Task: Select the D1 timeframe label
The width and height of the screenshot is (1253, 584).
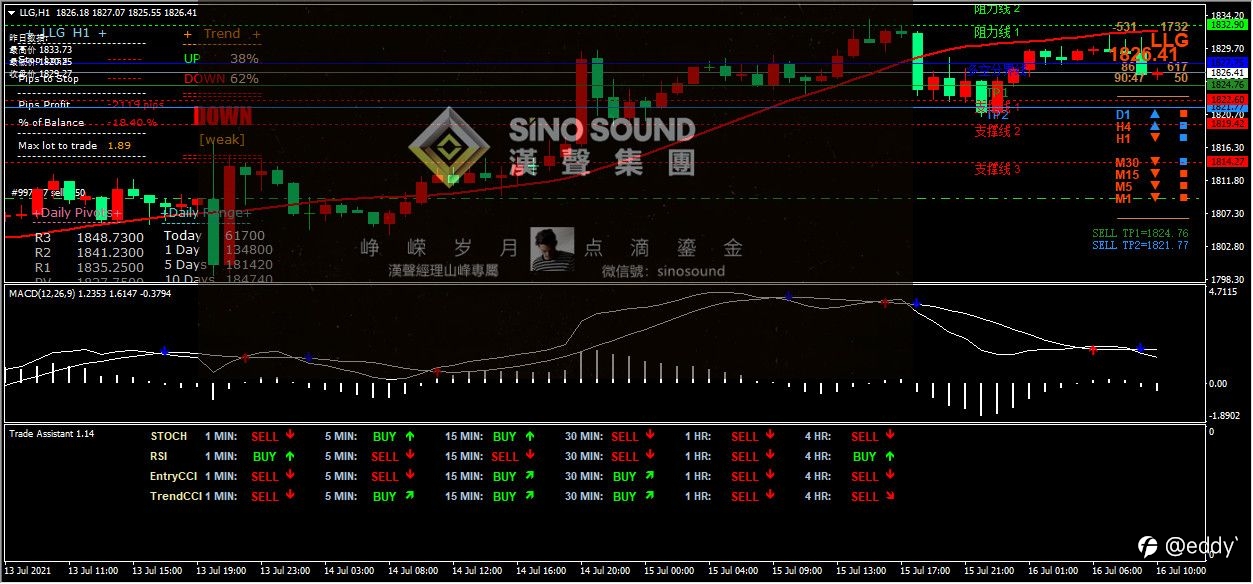Action: pos(1123,115)
